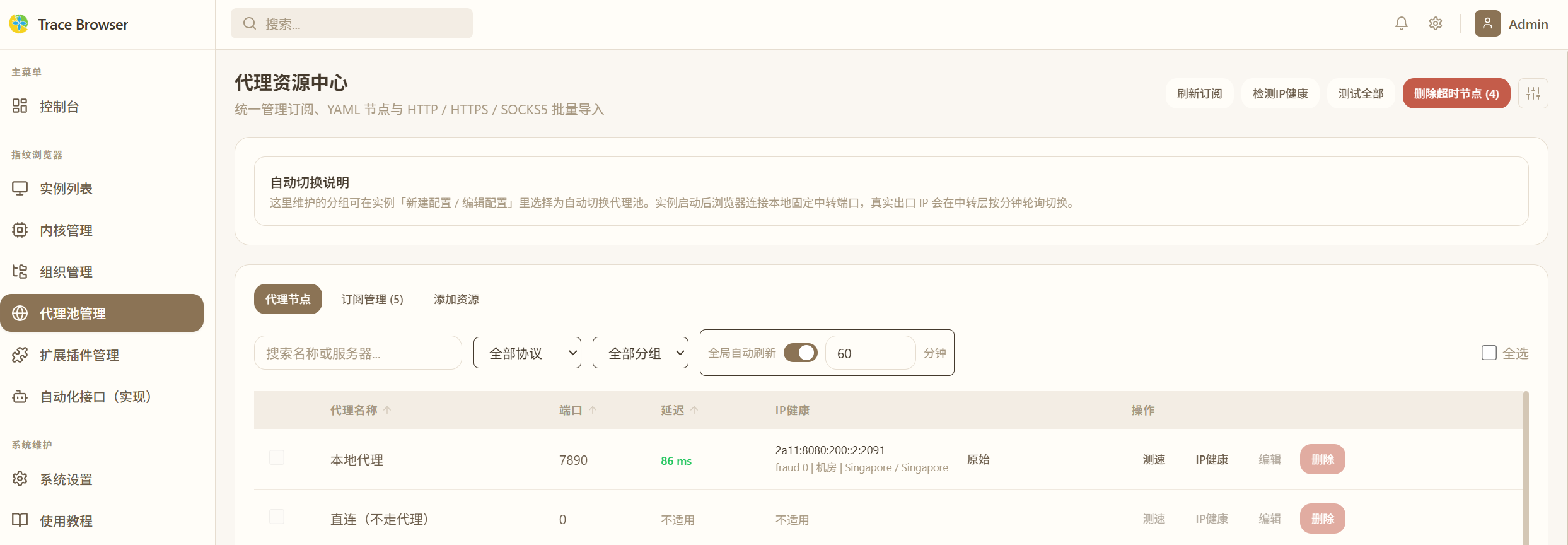Image resolution: width=1568 pixels, height=545 pixels.
Task: Click 刷新订阅 button
Action: [1199, 93]
